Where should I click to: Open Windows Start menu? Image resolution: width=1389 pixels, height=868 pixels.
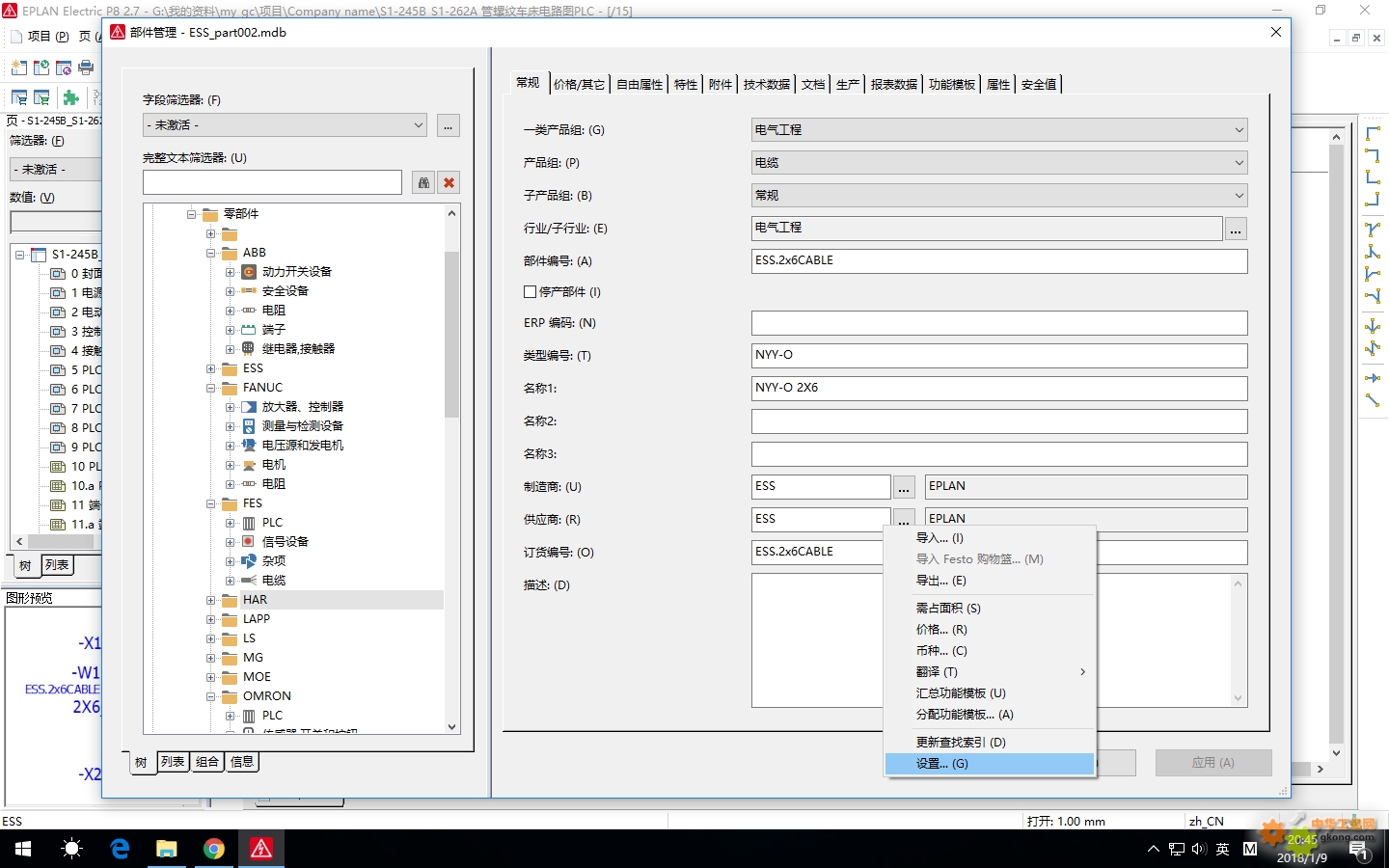click(23, 849)
